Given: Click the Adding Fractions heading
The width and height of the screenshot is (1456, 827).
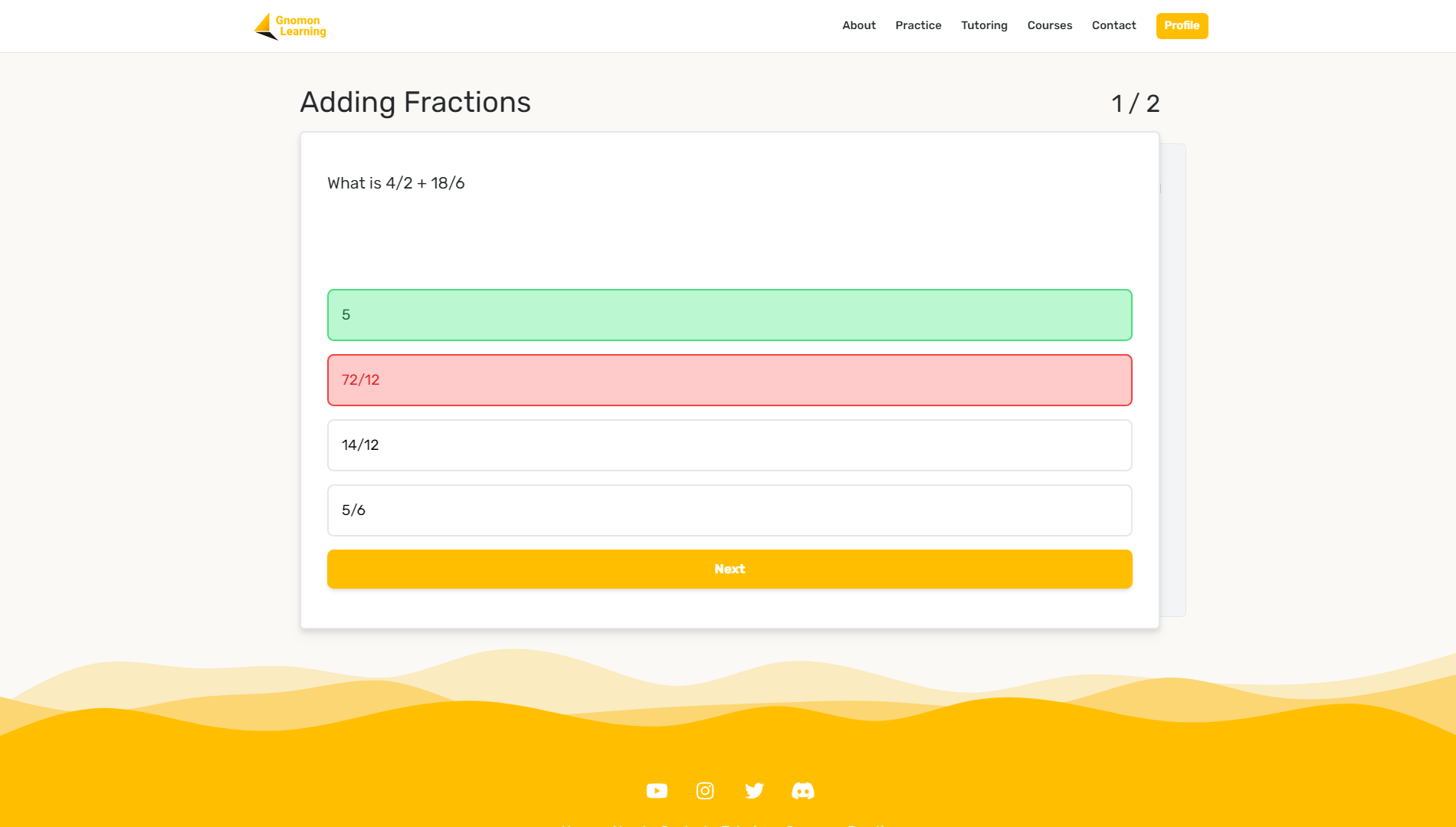Looking at the screenshot, I should click(x=415, y=102).
